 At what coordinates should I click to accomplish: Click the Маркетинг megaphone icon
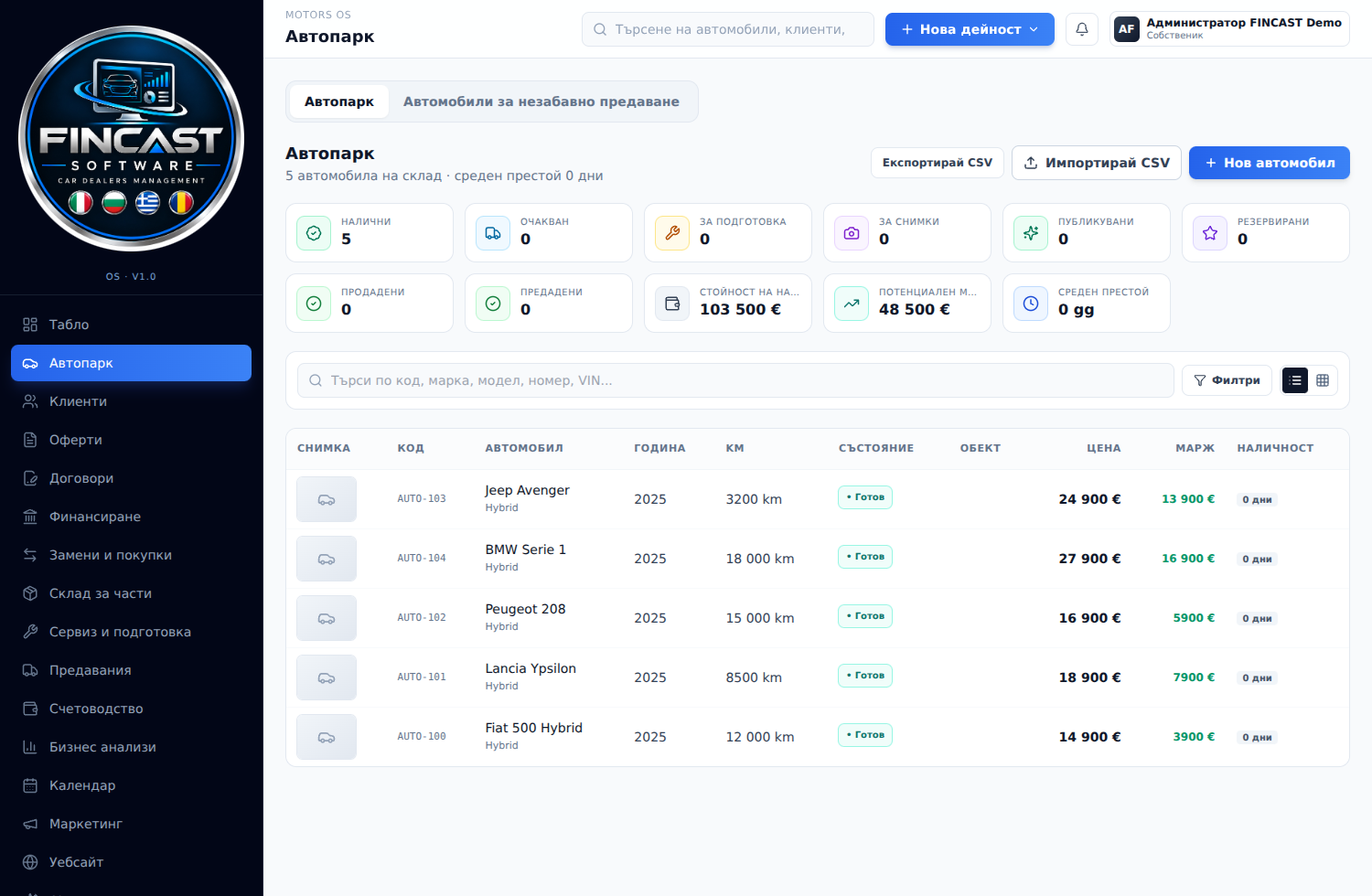click(x=30, y=824)
